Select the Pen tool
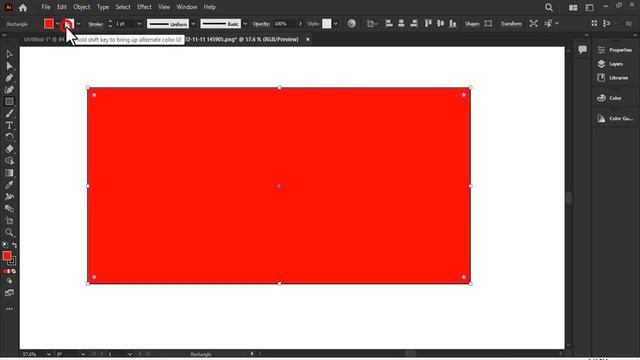The width and height of the screenshot is (640, 360). coord(9,78)
